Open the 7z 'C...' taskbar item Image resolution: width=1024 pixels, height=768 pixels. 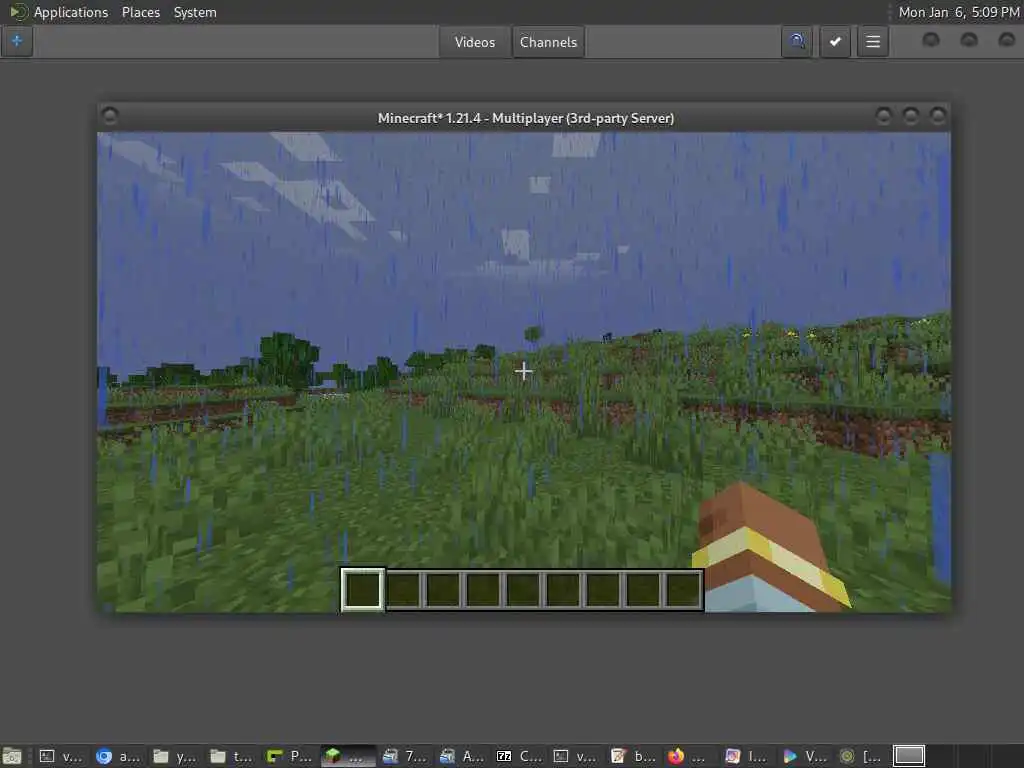[x=519, y=756]
